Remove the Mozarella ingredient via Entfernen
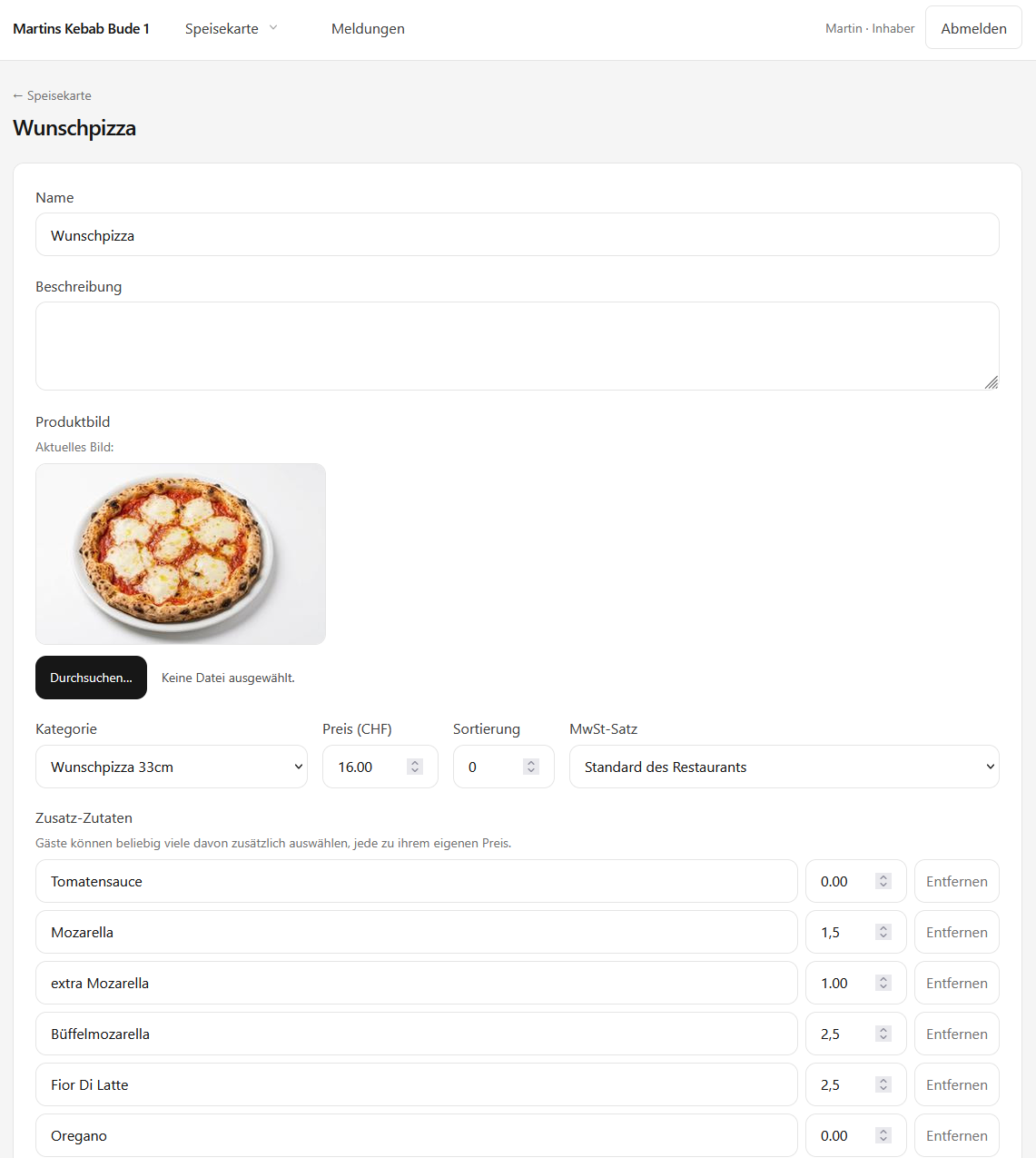 click(957, 932)
